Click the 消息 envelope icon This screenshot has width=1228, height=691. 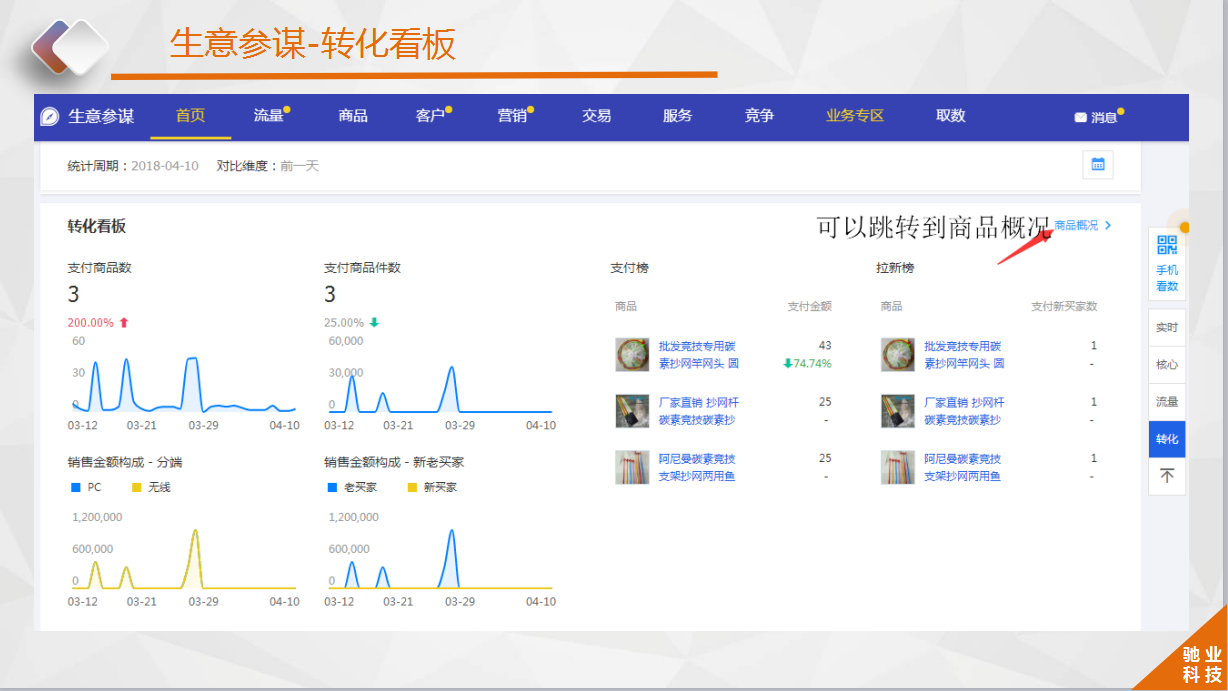click(x=1081, y=117)
